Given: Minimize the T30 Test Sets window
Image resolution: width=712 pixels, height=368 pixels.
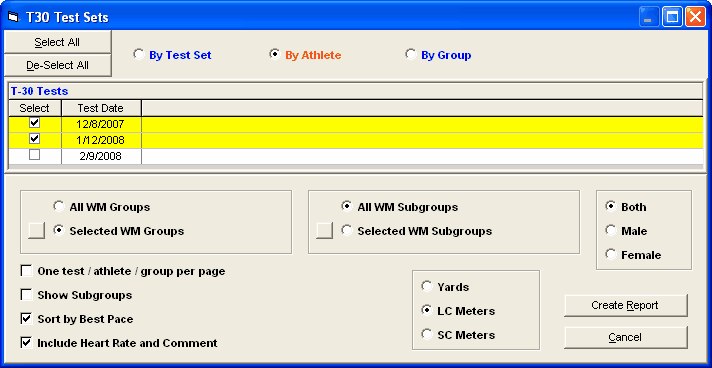Looking at the screenshot, I should click(649, 17).
